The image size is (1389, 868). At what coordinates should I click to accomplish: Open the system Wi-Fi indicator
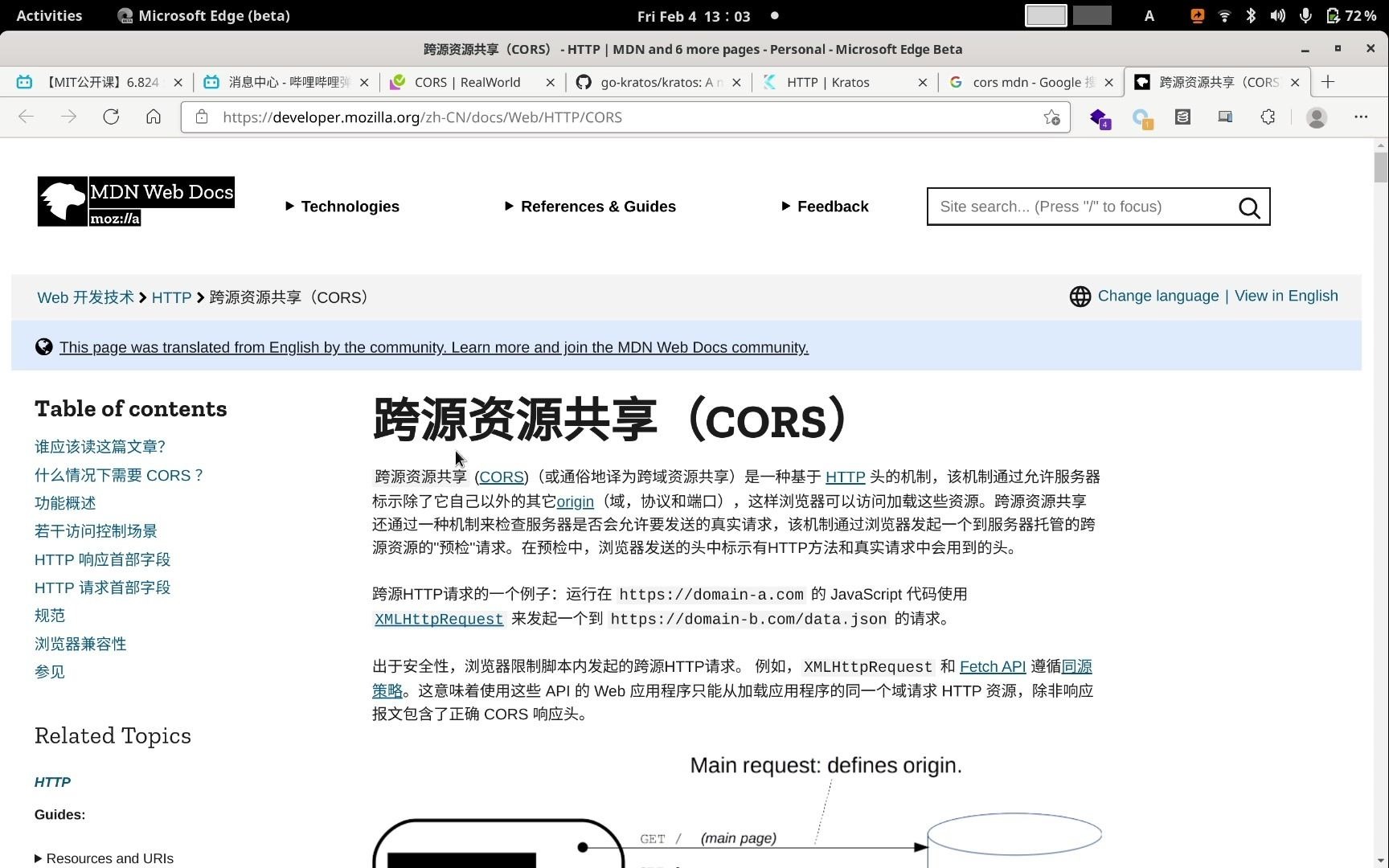coord(1224,15)
